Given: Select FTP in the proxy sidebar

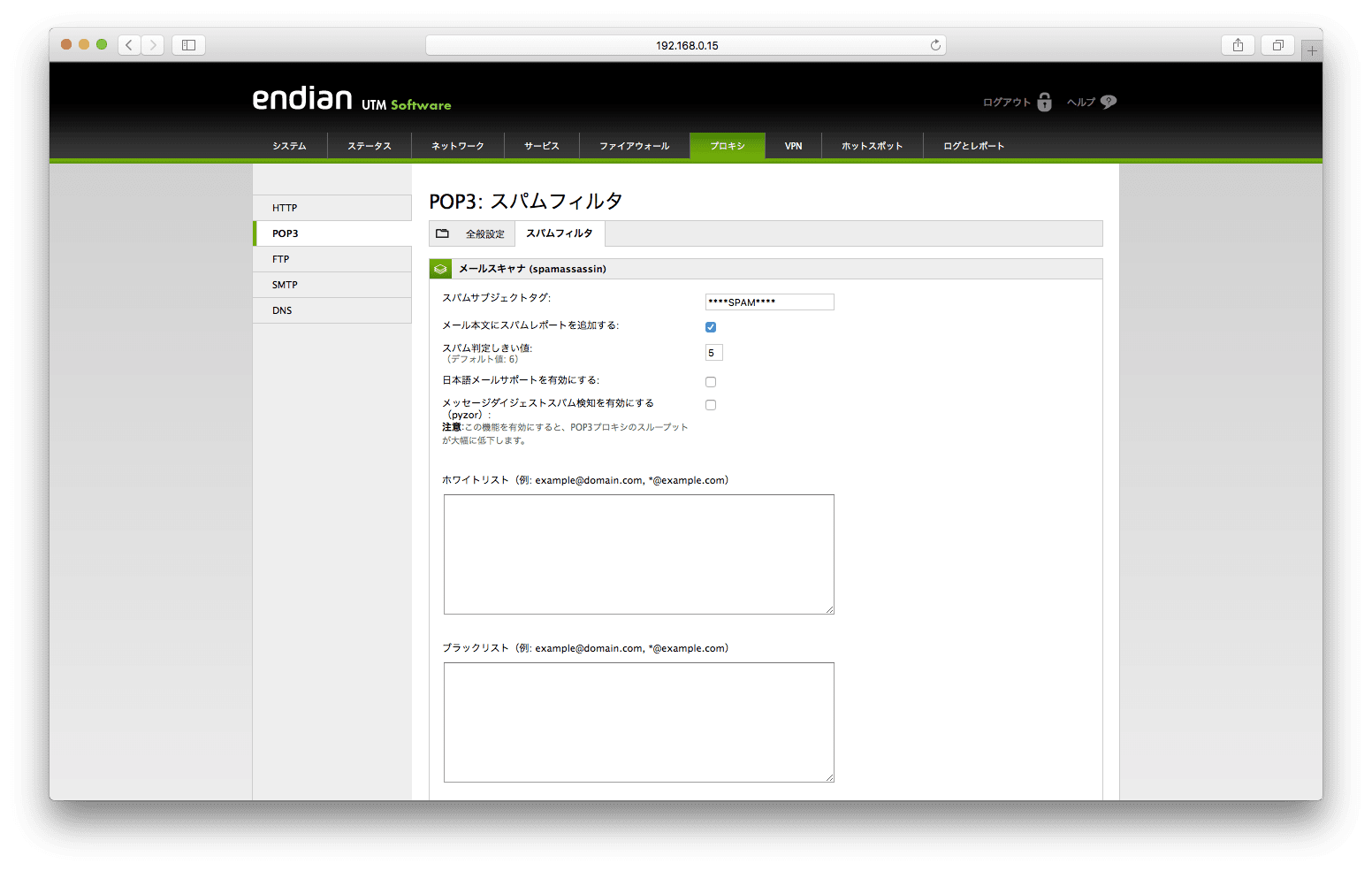Looking at the screenshot, I should [332, 259].
